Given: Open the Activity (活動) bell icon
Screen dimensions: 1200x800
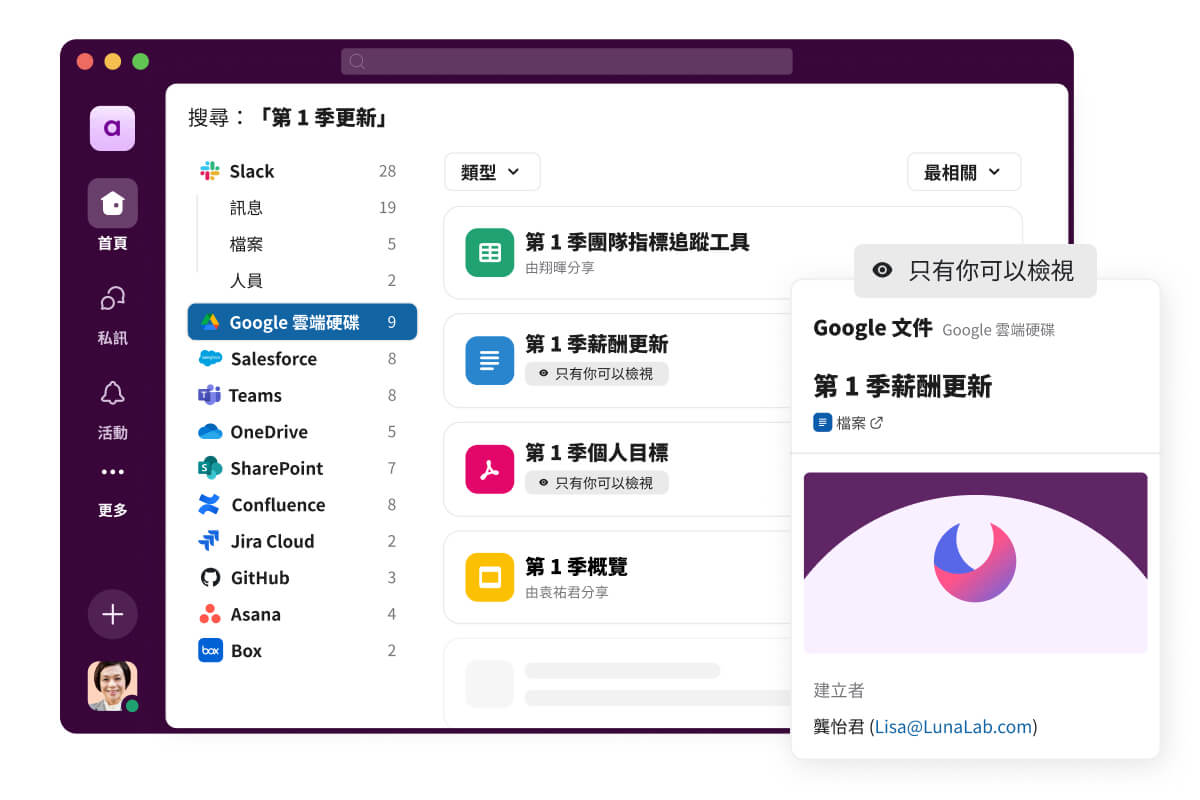Looking at the screenshot, I should (112, 393).
